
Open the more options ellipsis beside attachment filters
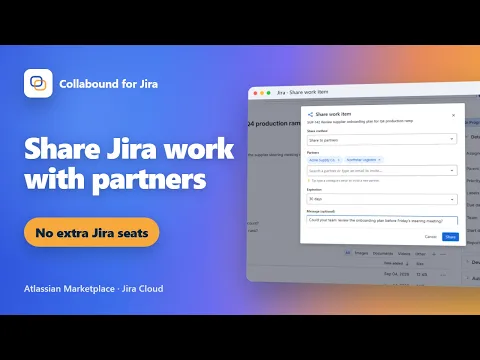[443, 254]
